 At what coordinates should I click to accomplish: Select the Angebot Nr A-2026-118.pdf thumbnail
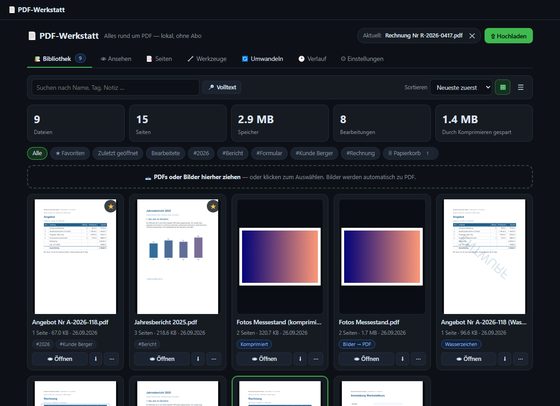point(75,257)
